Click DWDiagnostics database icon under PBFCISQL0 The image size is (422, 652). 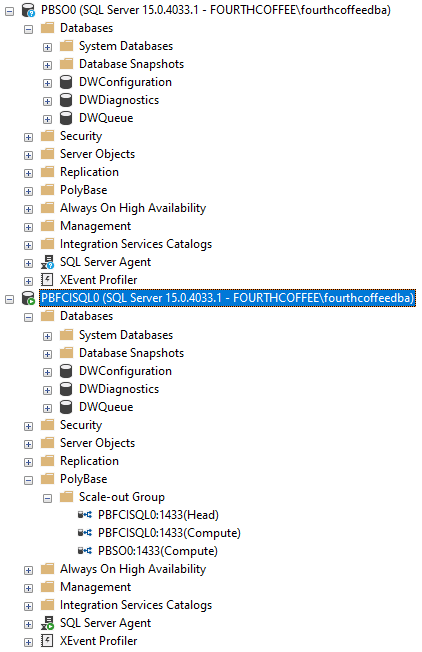66,389
